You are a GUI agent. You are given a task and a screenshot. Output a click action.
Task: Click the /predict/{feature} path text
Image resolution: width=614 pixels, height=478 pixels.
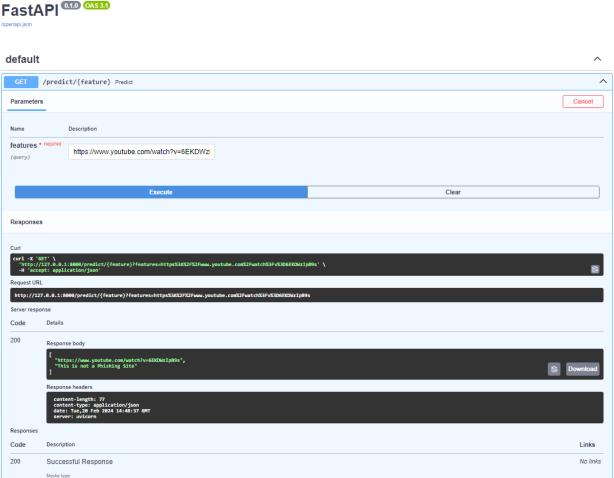click(x=77, y=82)
